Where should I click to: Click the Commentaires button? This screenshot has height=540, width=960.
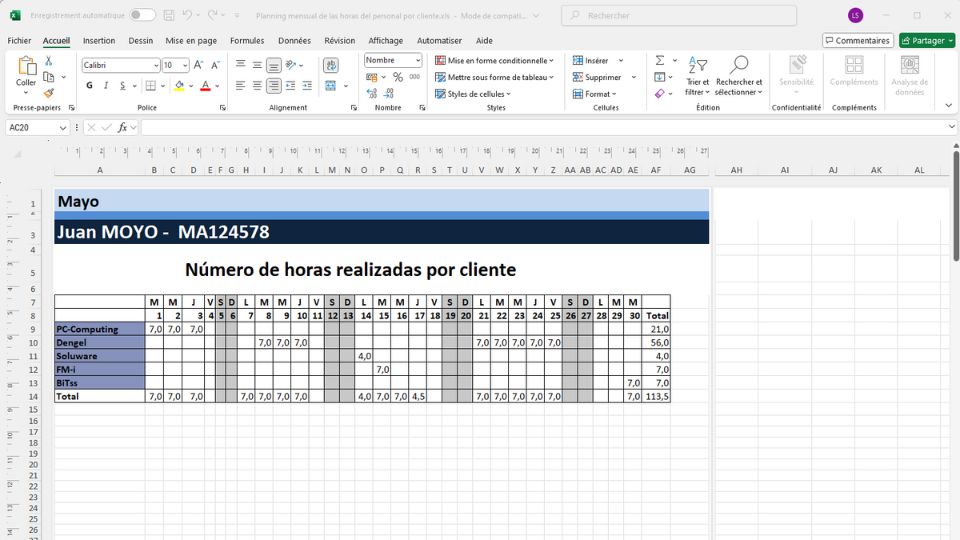857,40
